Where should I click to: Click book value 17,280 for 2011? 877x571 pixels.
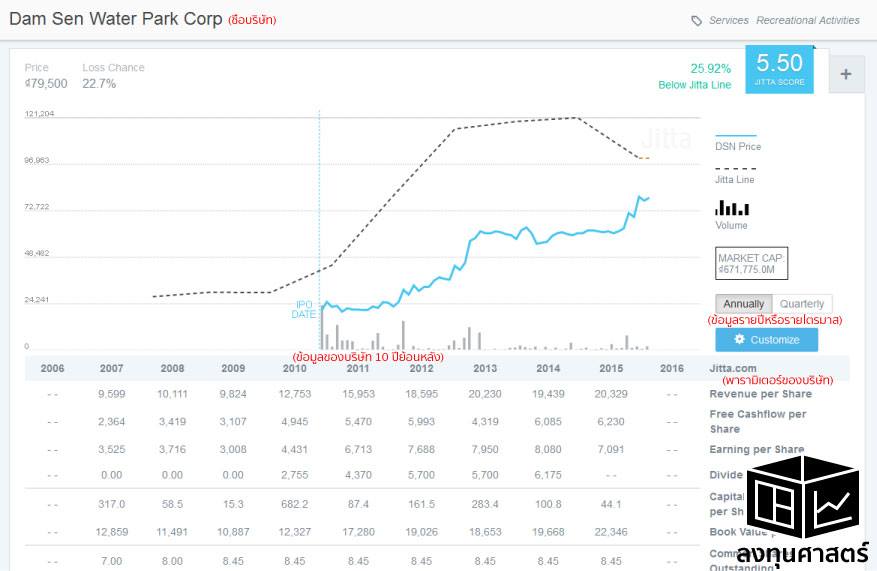click(x=358, y=532)
